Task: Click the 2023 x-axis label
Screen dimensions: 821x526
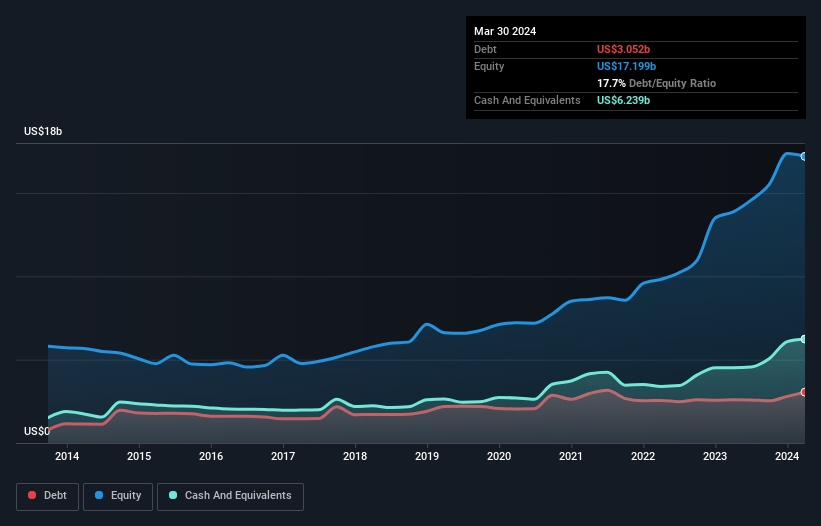Action: coord(715,456)
